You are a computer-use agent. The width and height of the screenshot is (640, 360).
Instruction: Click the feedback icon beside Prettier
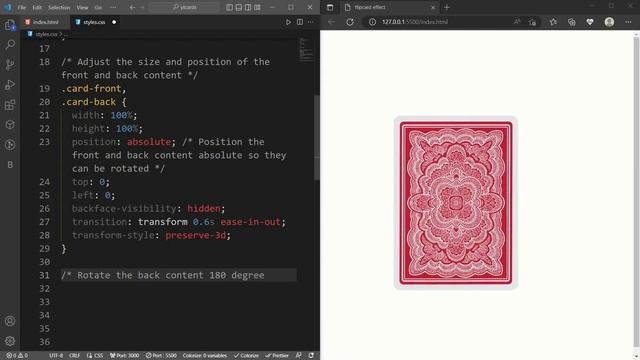[x=298, y=356]
